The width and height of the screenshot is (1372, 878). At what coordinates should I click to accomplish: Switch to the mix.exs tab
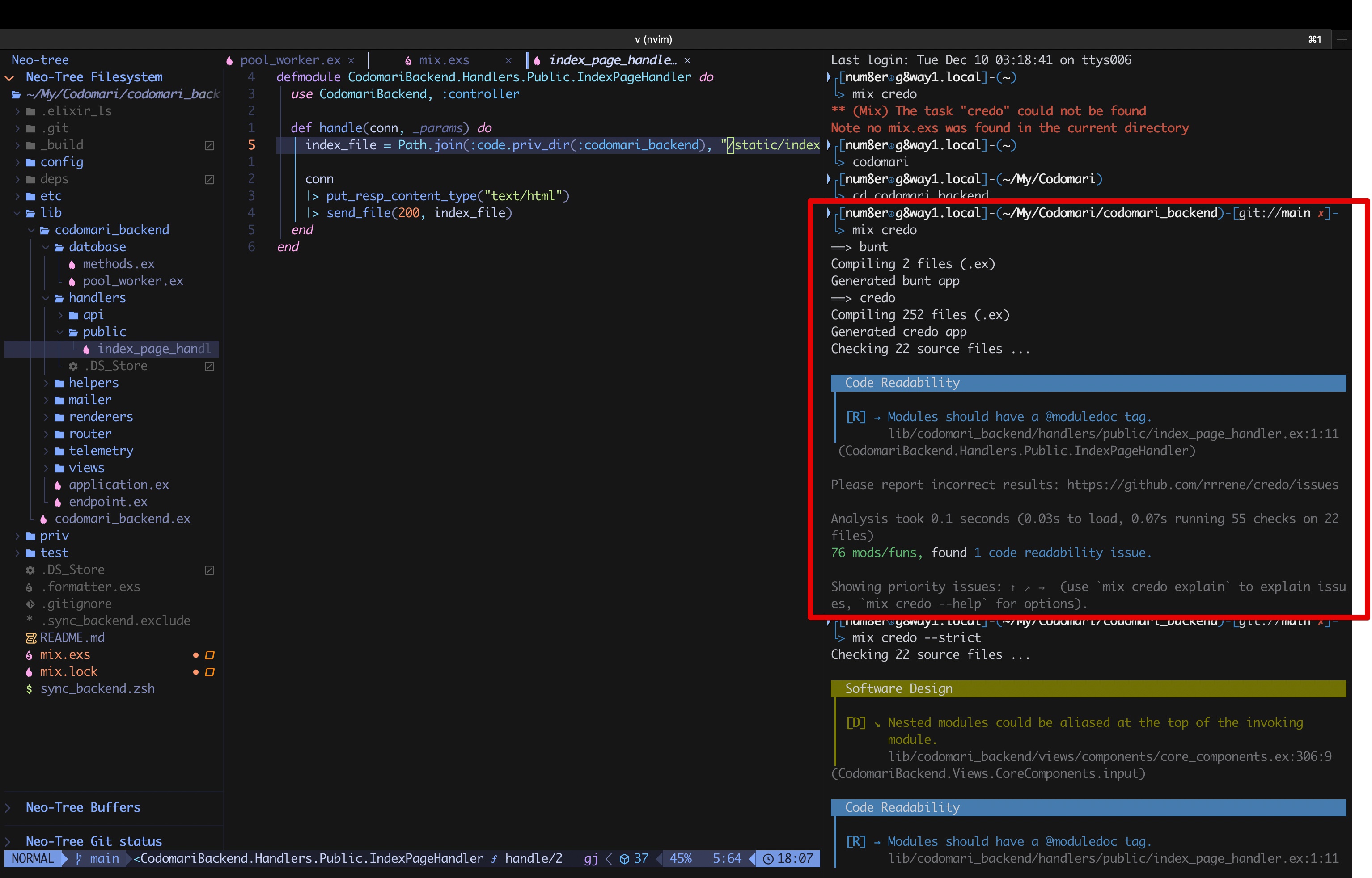click(444, 60)
